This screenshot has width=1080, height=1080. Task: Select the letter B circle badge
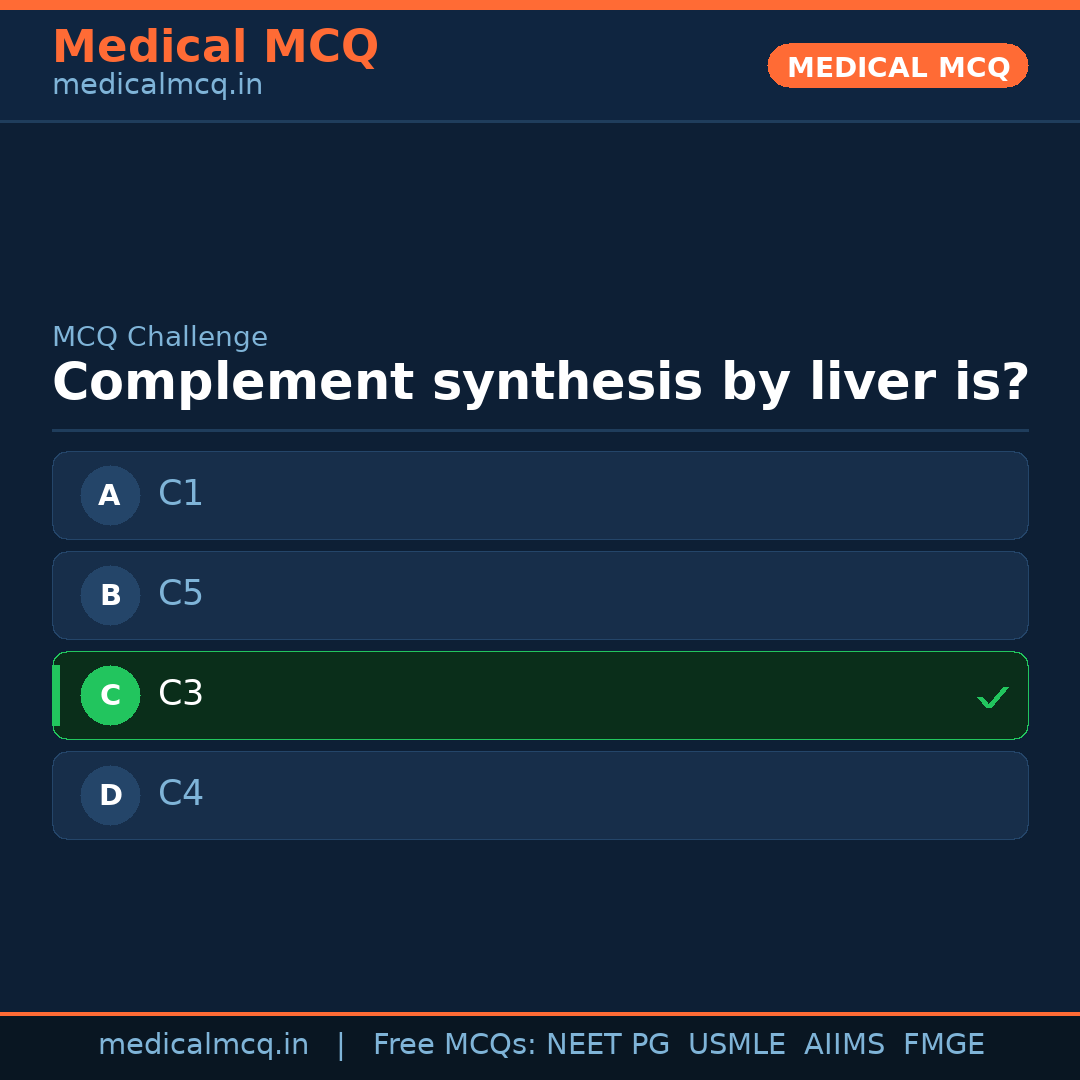click(110, 595)
